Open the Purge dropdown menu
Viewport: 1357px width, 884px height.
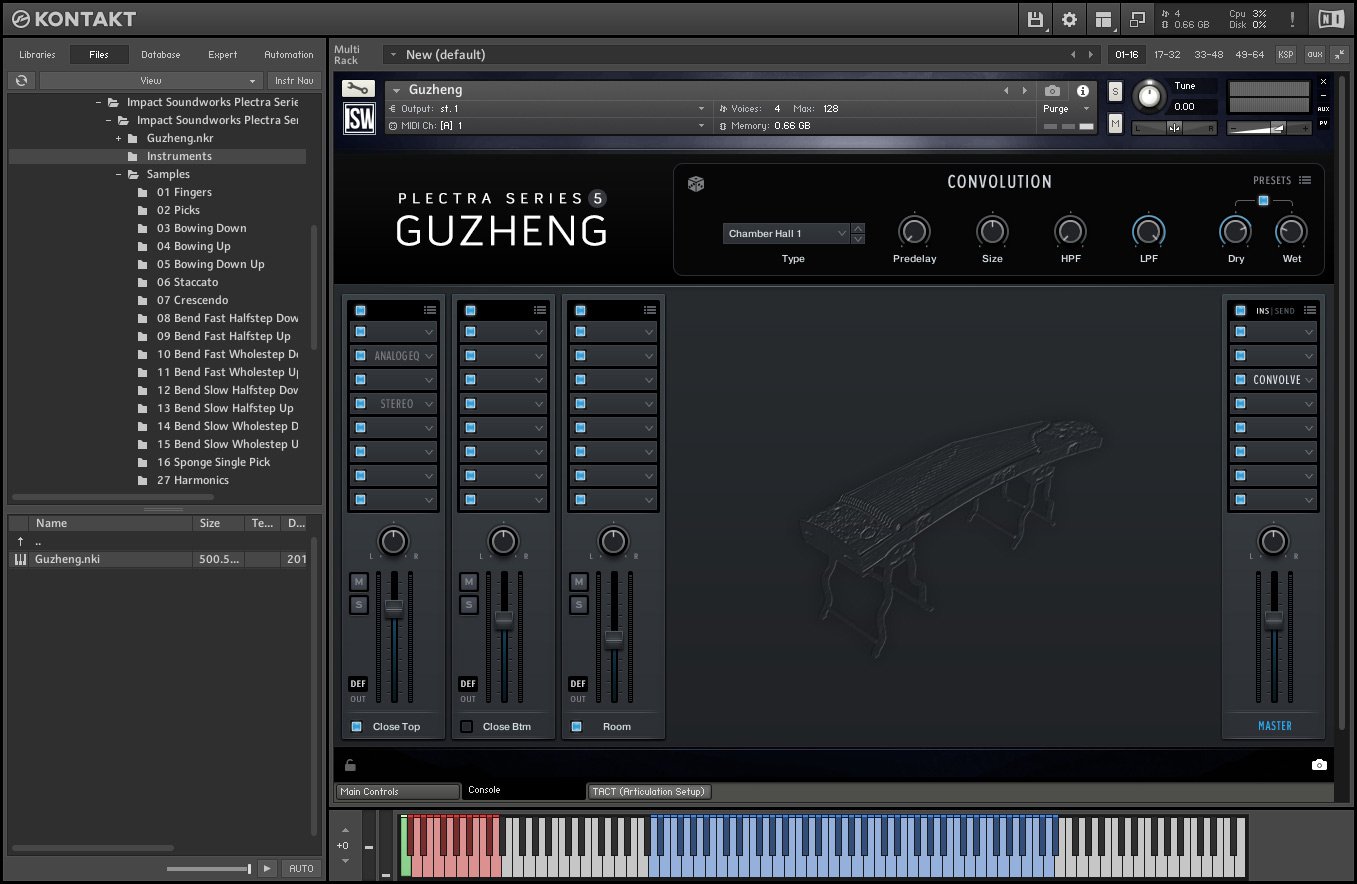point(1066,108)
